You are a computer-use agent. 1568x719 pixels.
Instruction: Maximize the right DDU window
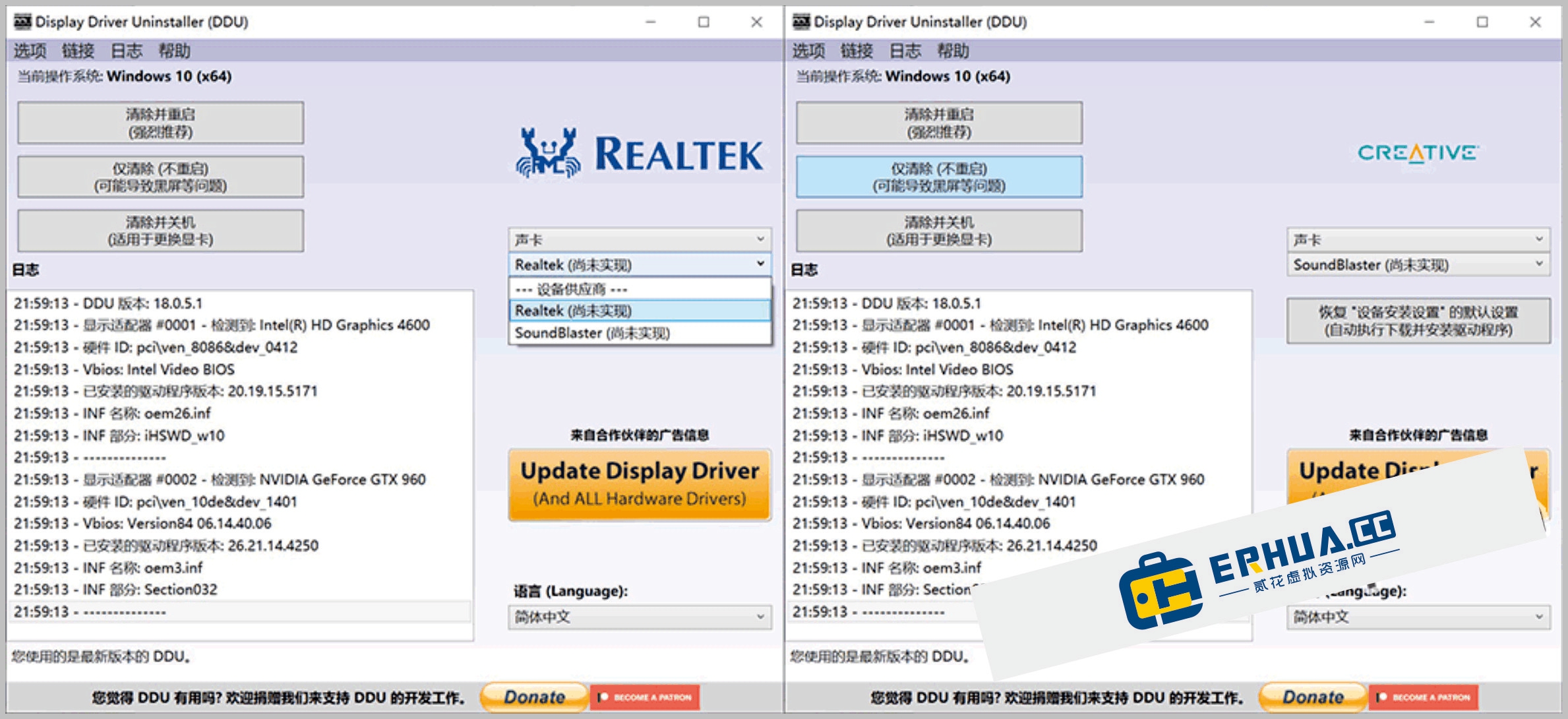coord(1482,22)
